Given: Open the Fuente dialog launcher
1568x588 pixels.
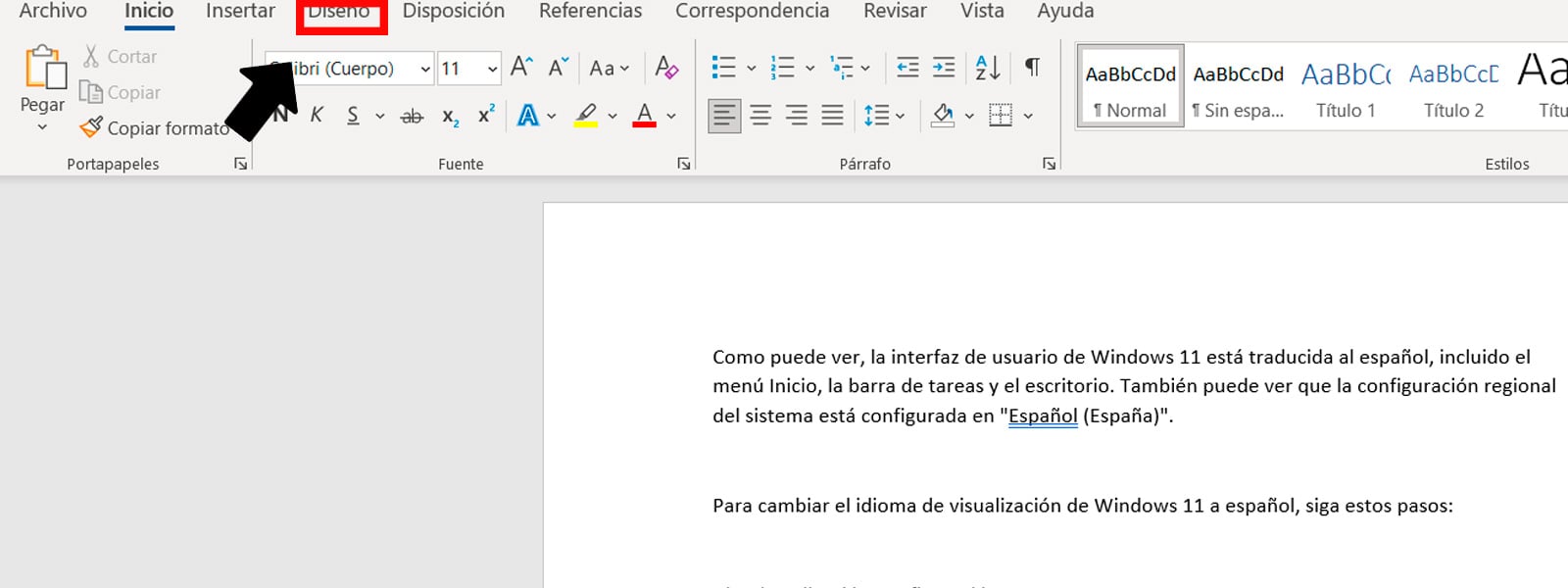Looking at the screenshot, I should [x=684, y=164].
